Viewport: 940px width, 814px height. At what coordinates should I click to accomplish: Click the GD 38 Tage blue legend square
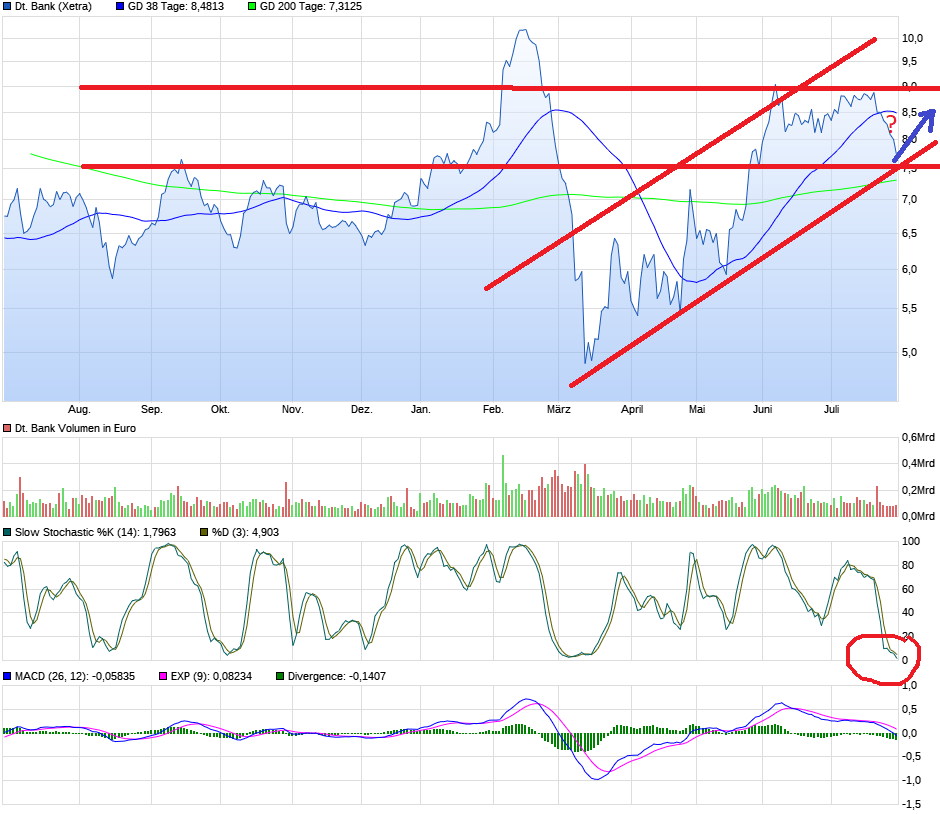(x=120, y=7)
